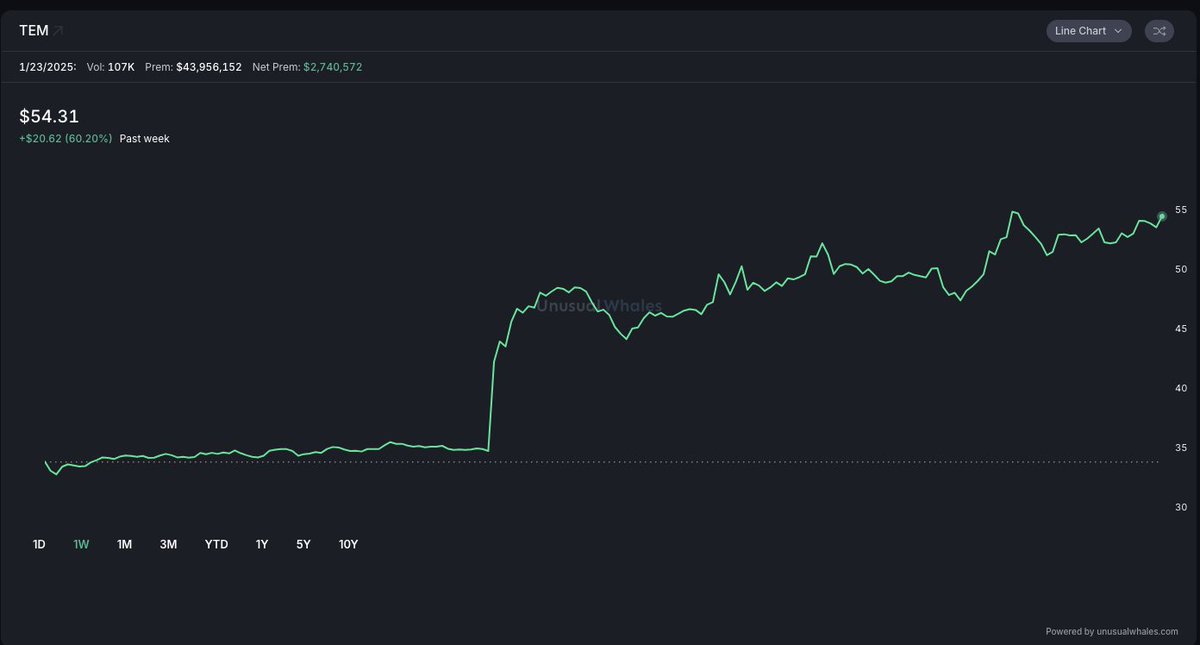Click the Prem $43,956,152 value

[193, 67]
